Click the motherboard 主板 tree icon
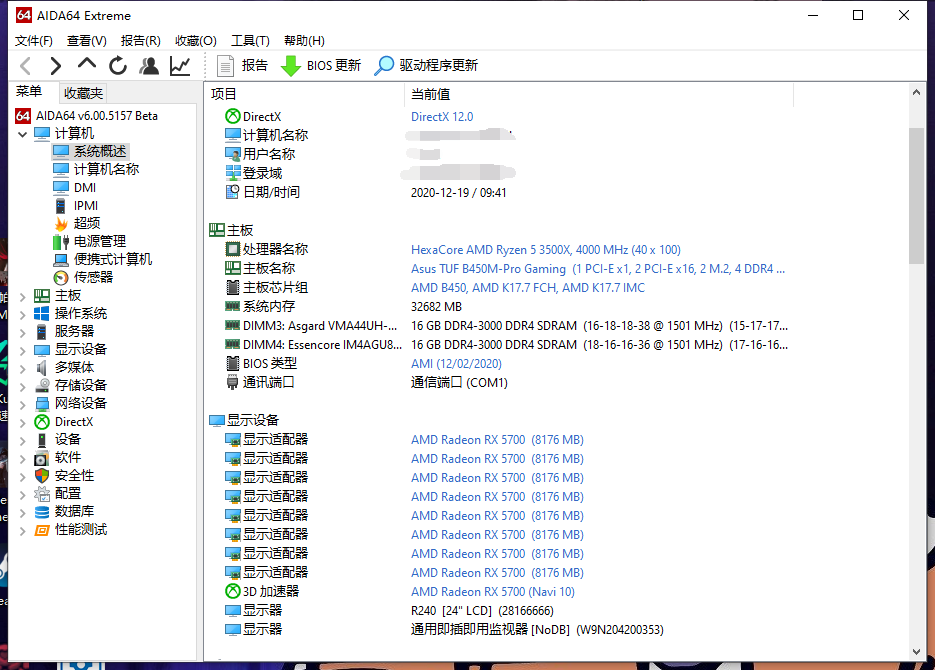The height and width of the screenshot is (670, 935). (x=42, y=296)
